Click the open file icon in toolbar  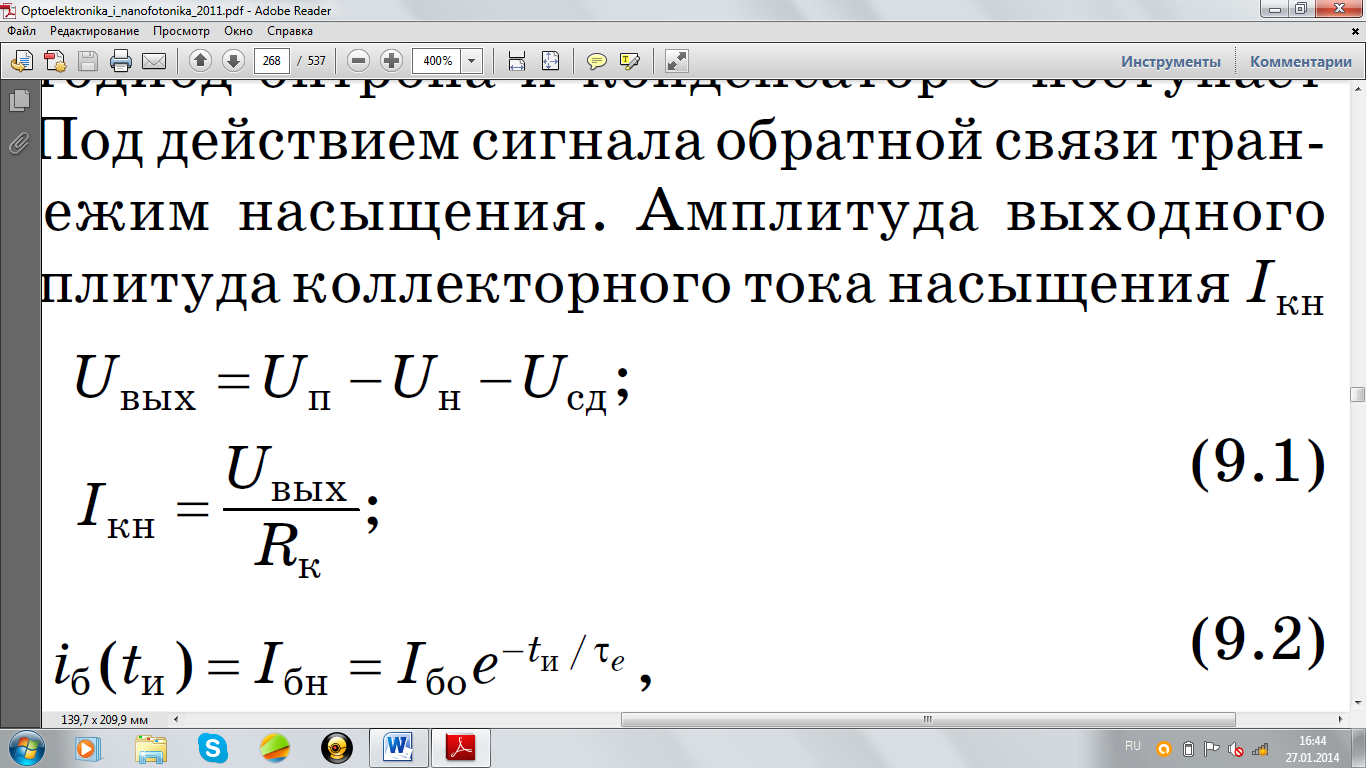coord(22,60)
